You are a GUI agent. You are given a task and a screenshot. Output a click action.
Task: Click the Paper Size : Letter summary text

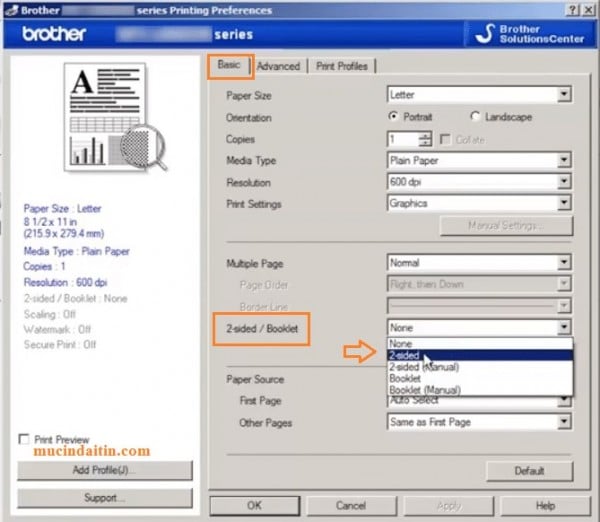tap(62, 209)
